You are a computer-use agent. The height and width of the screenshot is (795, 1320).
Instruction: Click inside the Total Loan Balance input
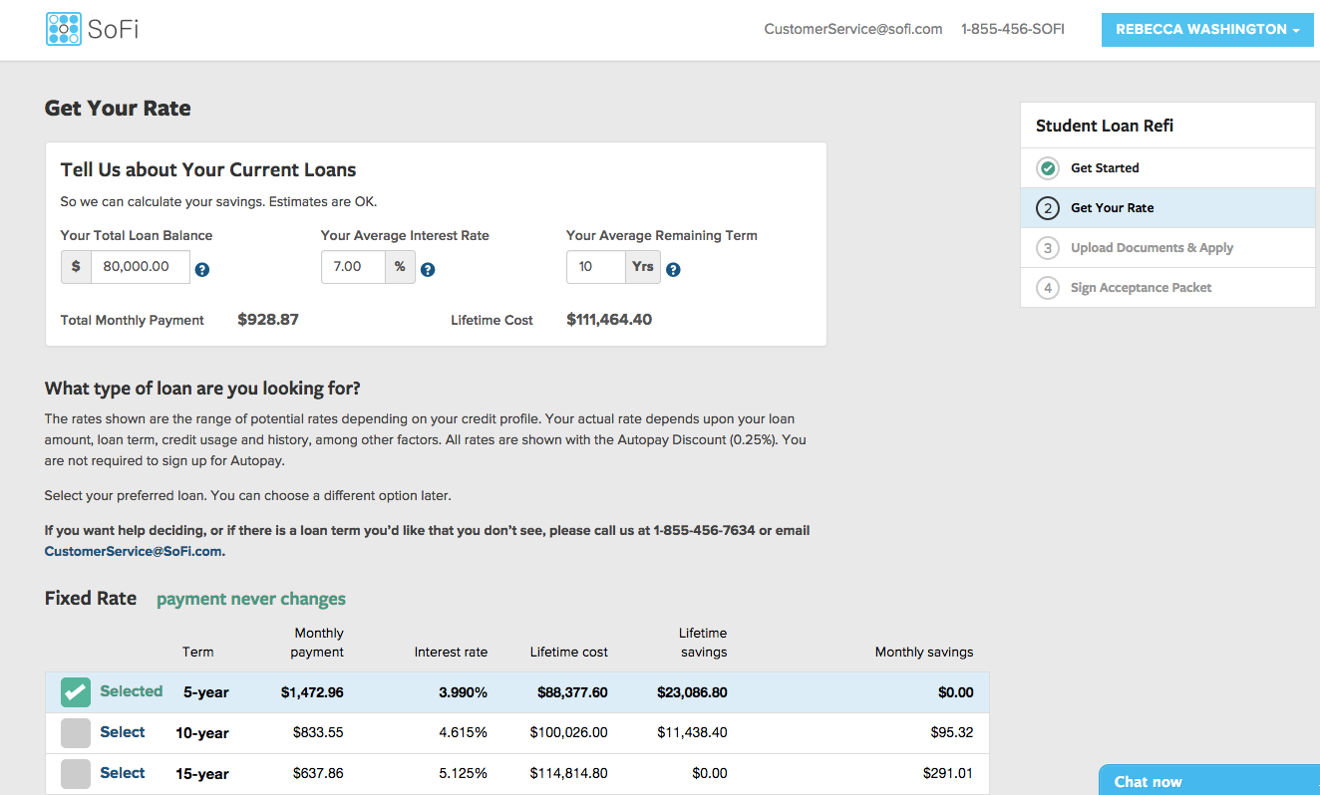pyautogui.click(x=140, y=267)
